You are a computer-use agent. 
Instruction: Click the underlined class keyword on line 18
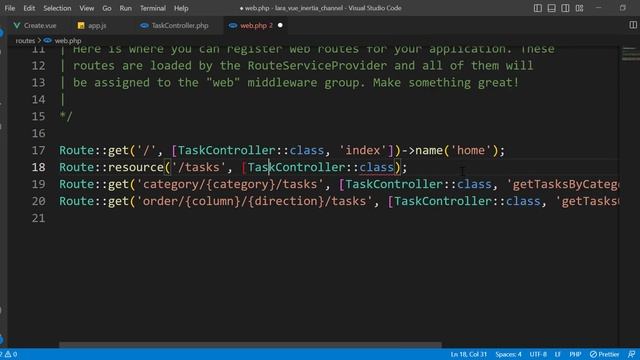coord(376,167)
